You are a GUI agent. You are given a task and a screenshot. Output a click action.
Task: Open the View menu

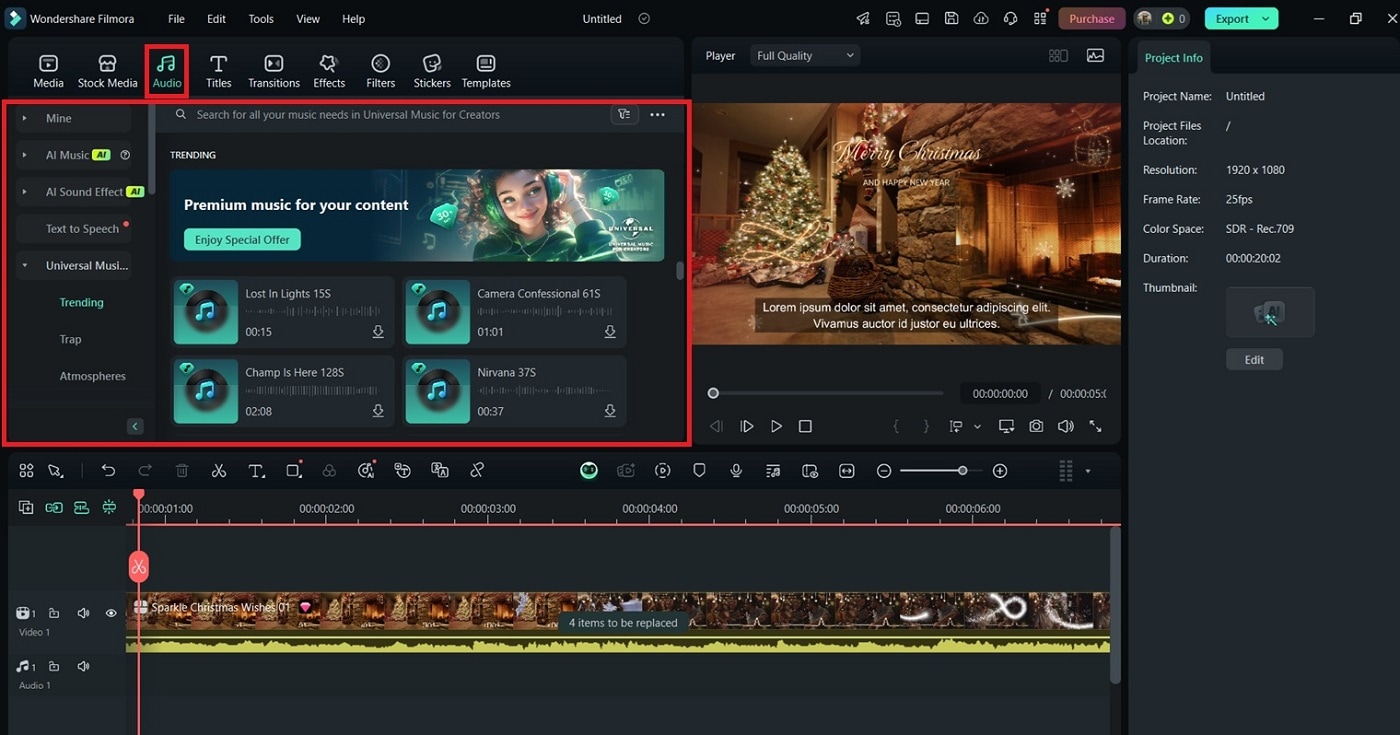(x=308, y=19)
